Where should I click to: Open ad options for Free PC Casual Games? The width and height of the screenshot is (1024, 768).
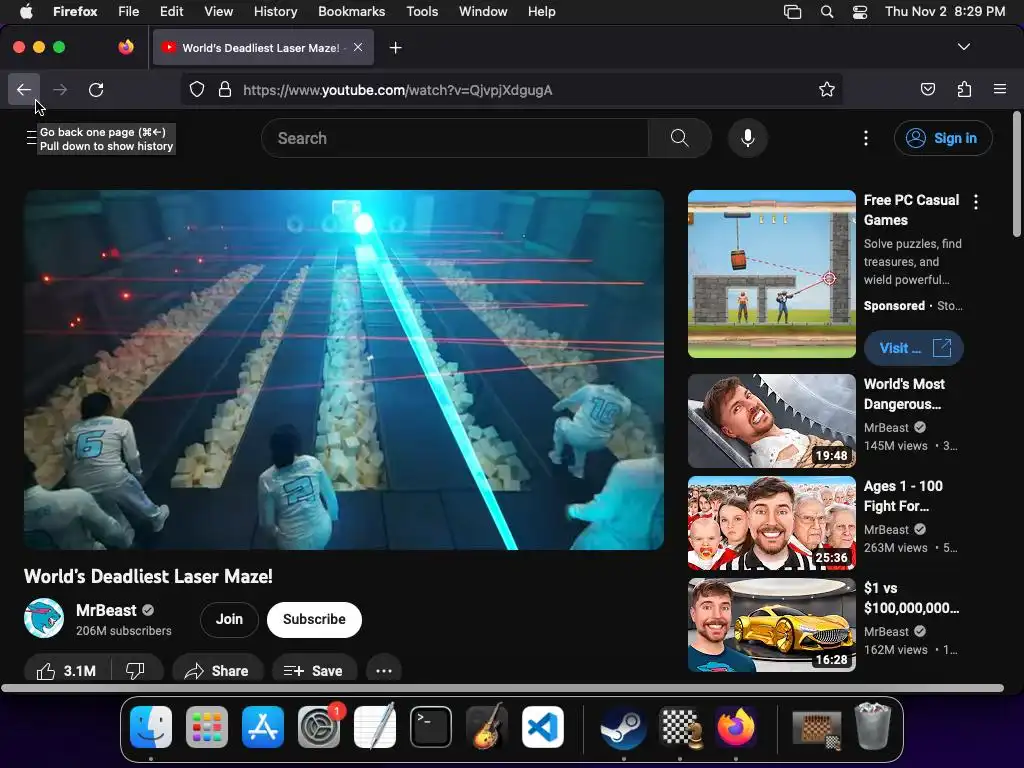click(976, 202)
